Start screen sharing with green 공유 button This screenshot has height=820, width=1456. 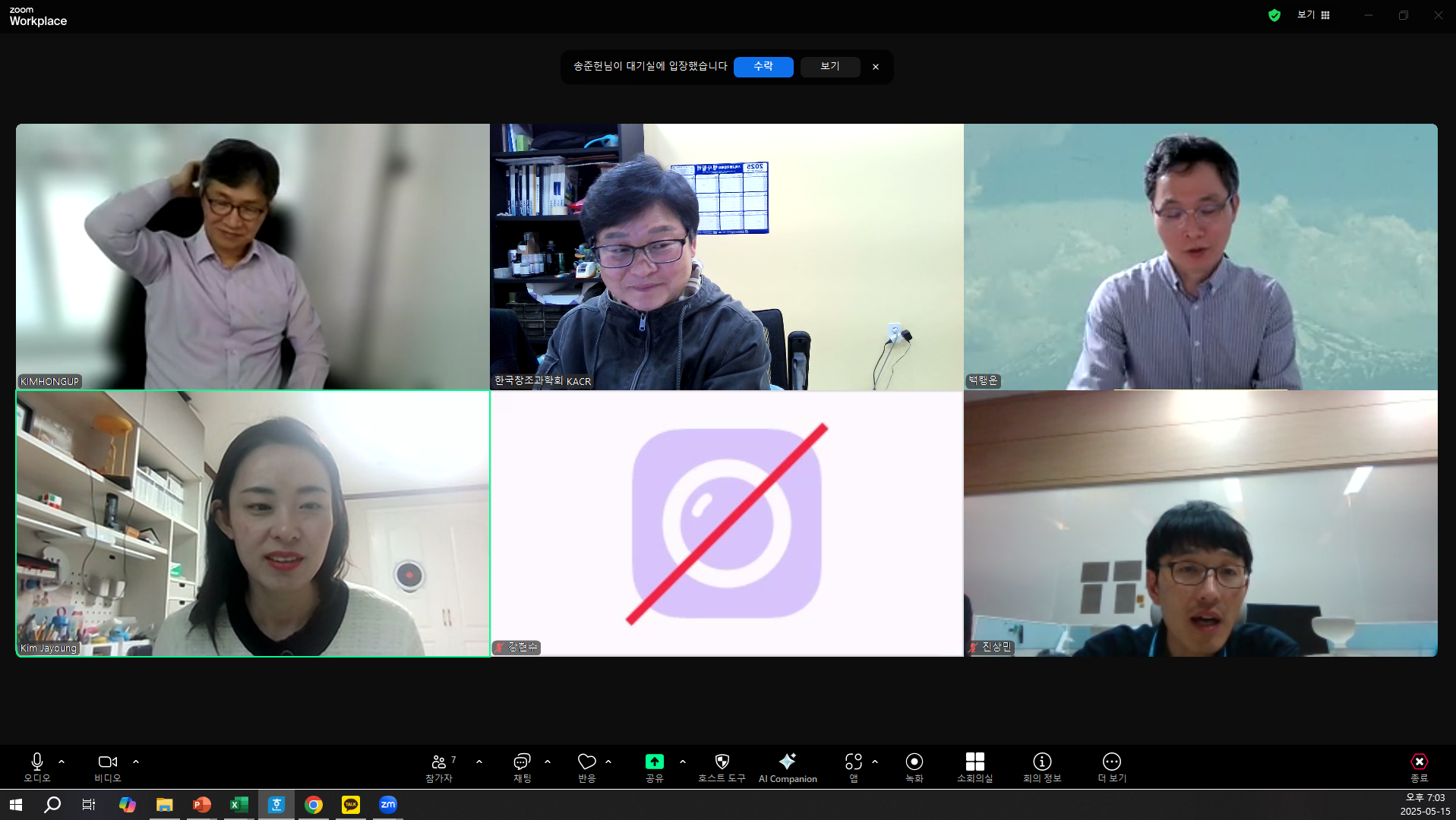(655, 767)
